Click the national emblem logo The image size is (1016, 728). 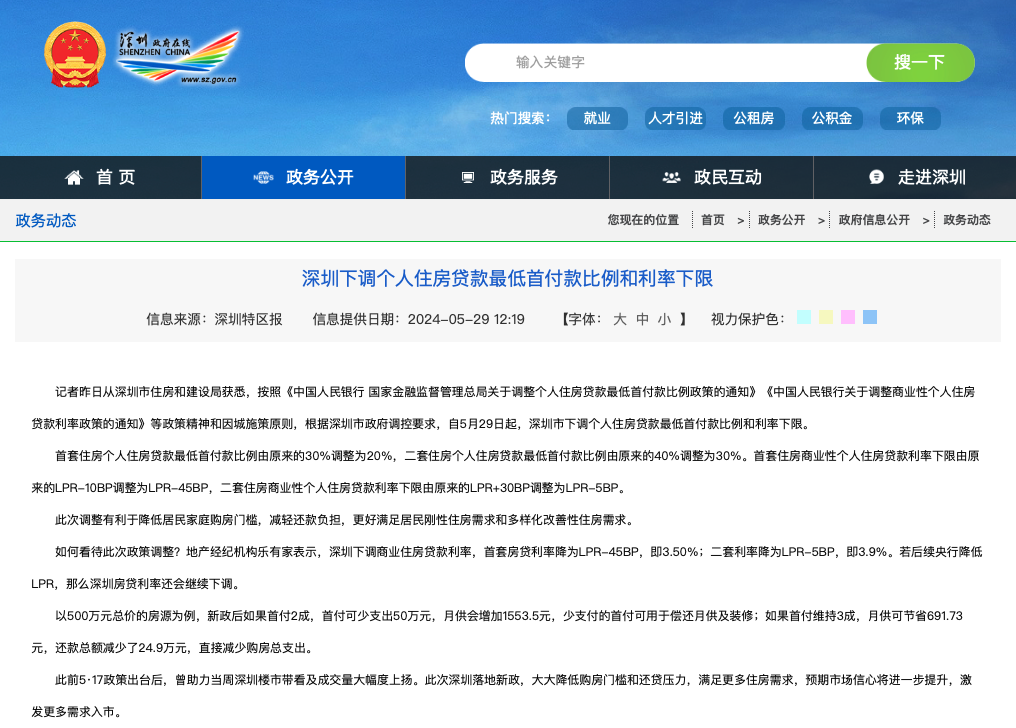75,56
